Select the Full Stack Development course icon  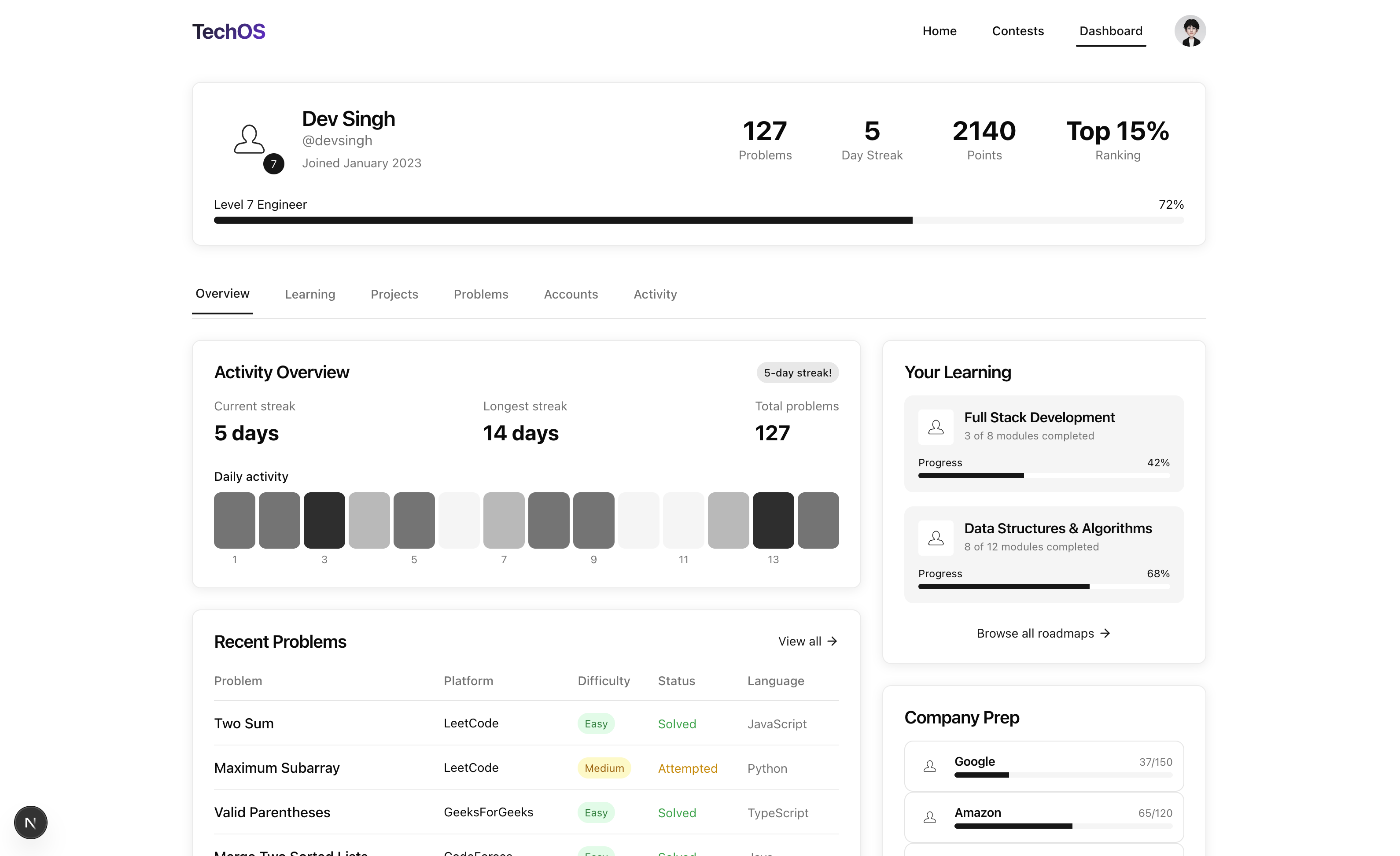click(x=936, y=427)
